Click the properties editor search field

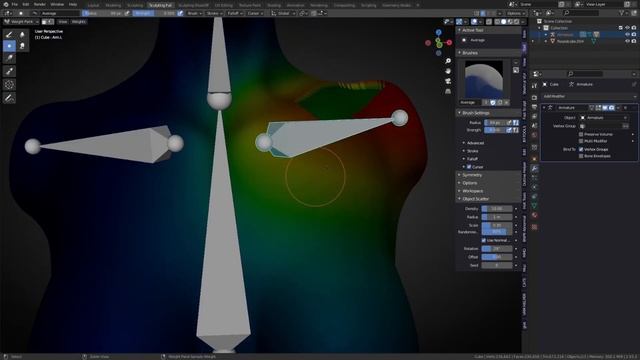(x=584, y=74)
